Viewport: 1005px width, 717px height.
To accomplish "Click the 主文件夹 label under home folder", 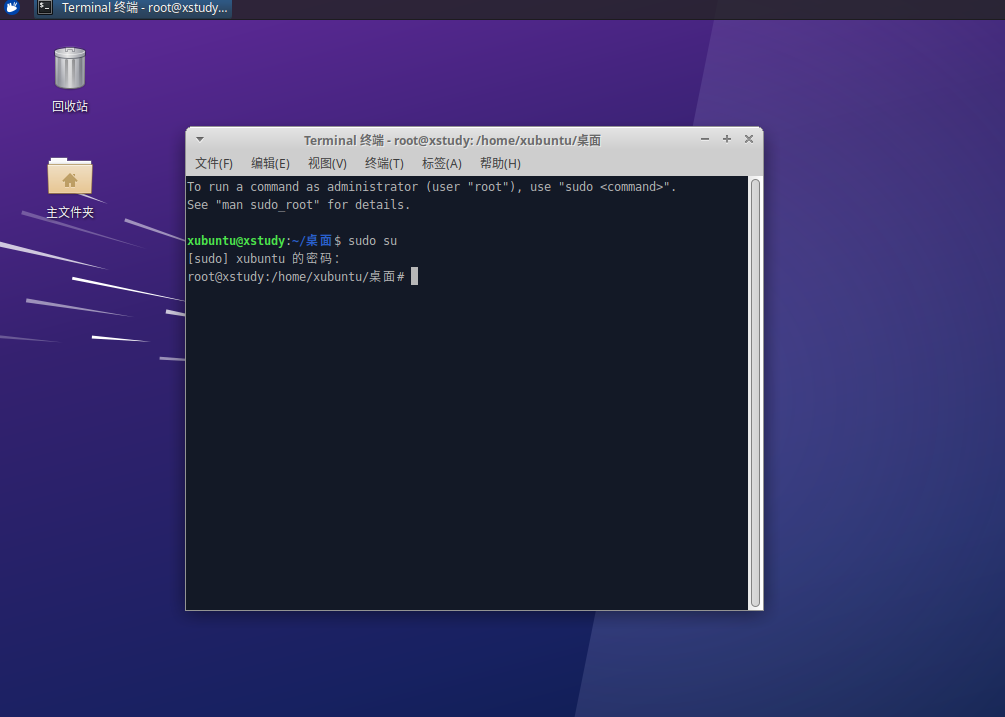I will [70, 212].
